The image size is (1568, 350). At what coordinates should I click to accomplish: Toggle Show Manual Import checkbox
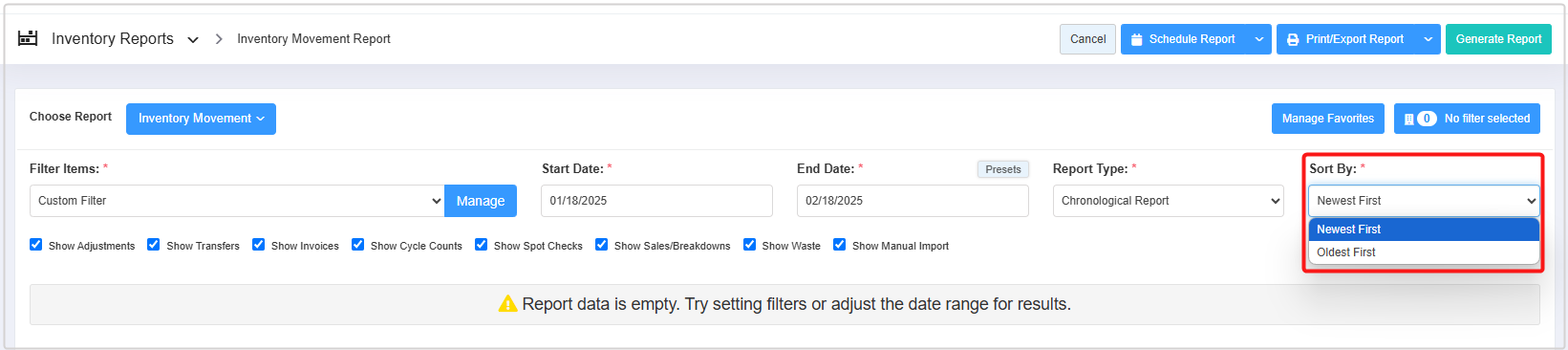click(x=840, y=245)
